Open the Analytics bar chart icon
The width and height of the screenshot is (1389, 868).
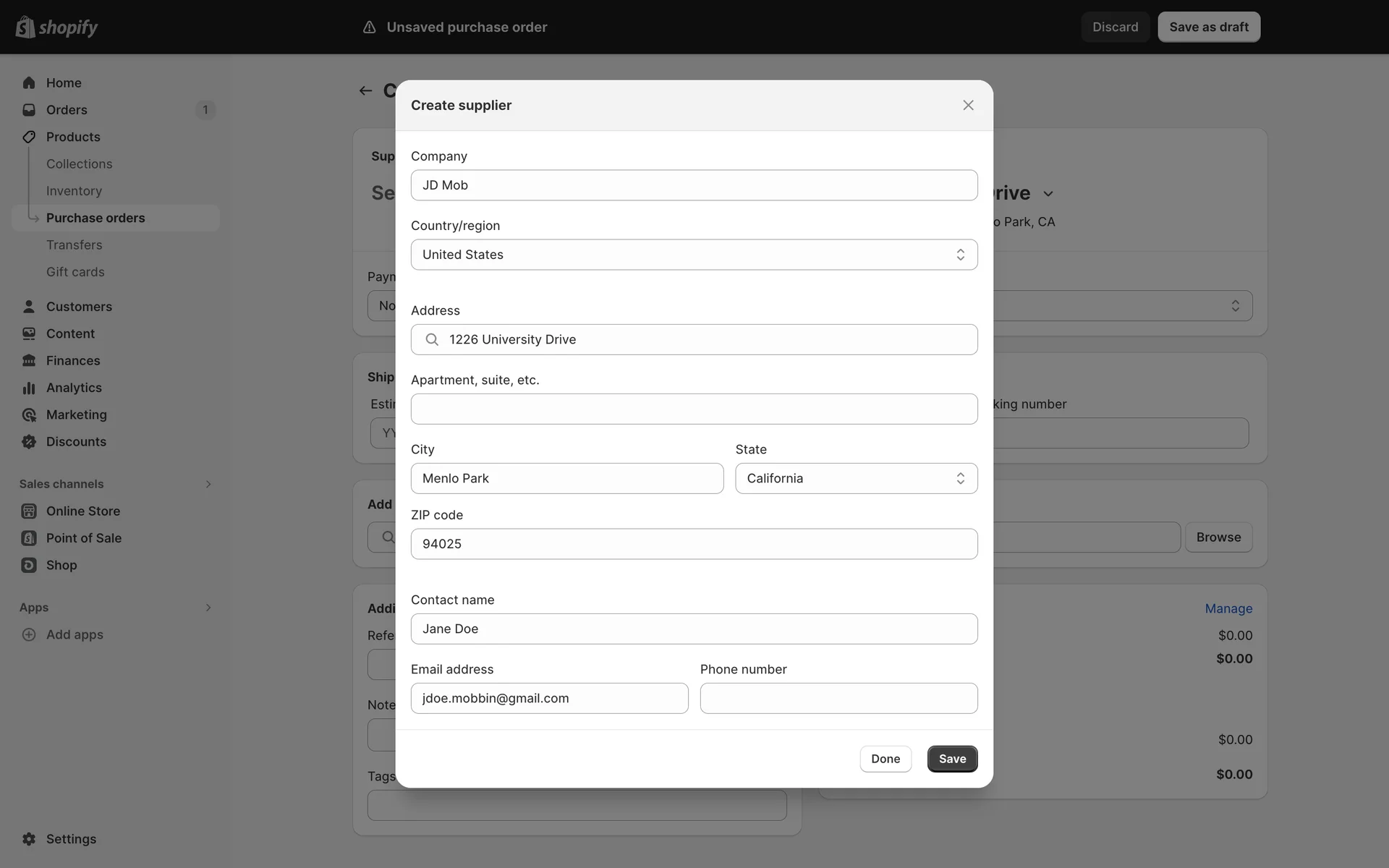[29, 388]
